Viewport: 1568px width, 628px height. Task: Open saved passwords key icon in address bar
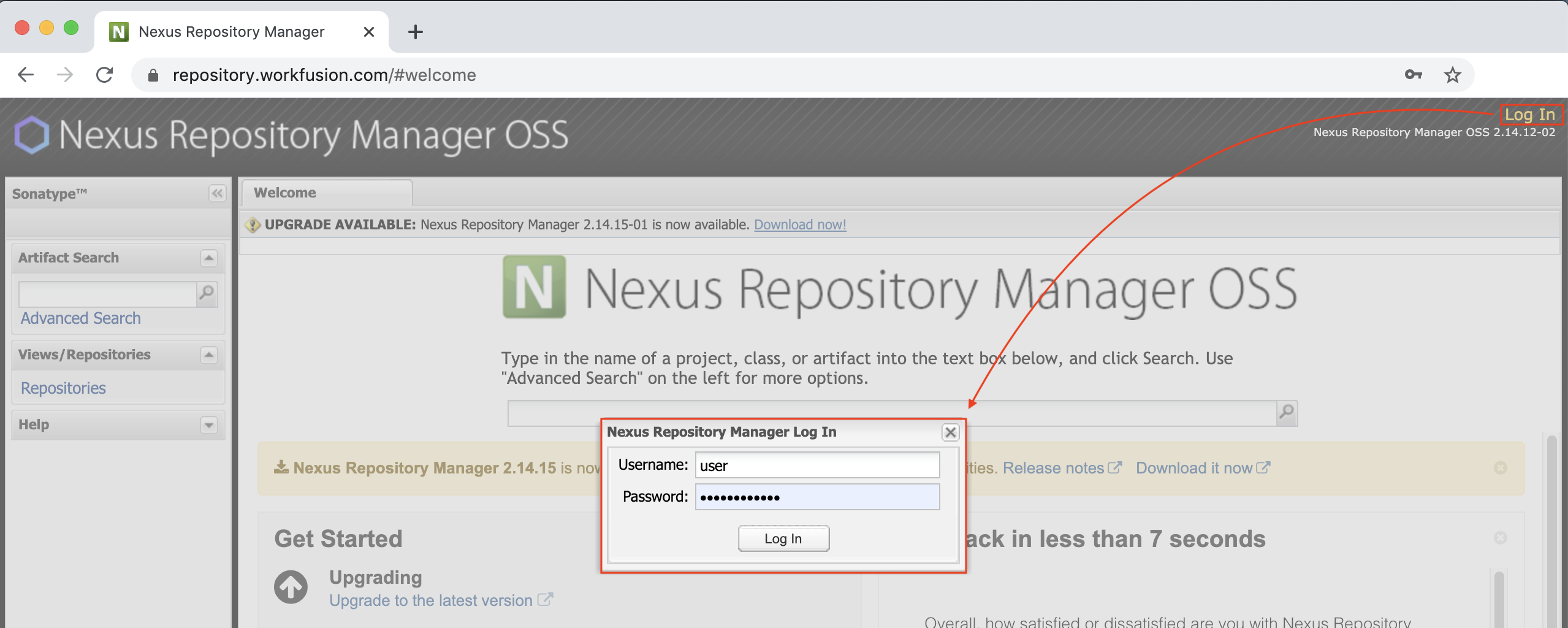[1413, 75]
